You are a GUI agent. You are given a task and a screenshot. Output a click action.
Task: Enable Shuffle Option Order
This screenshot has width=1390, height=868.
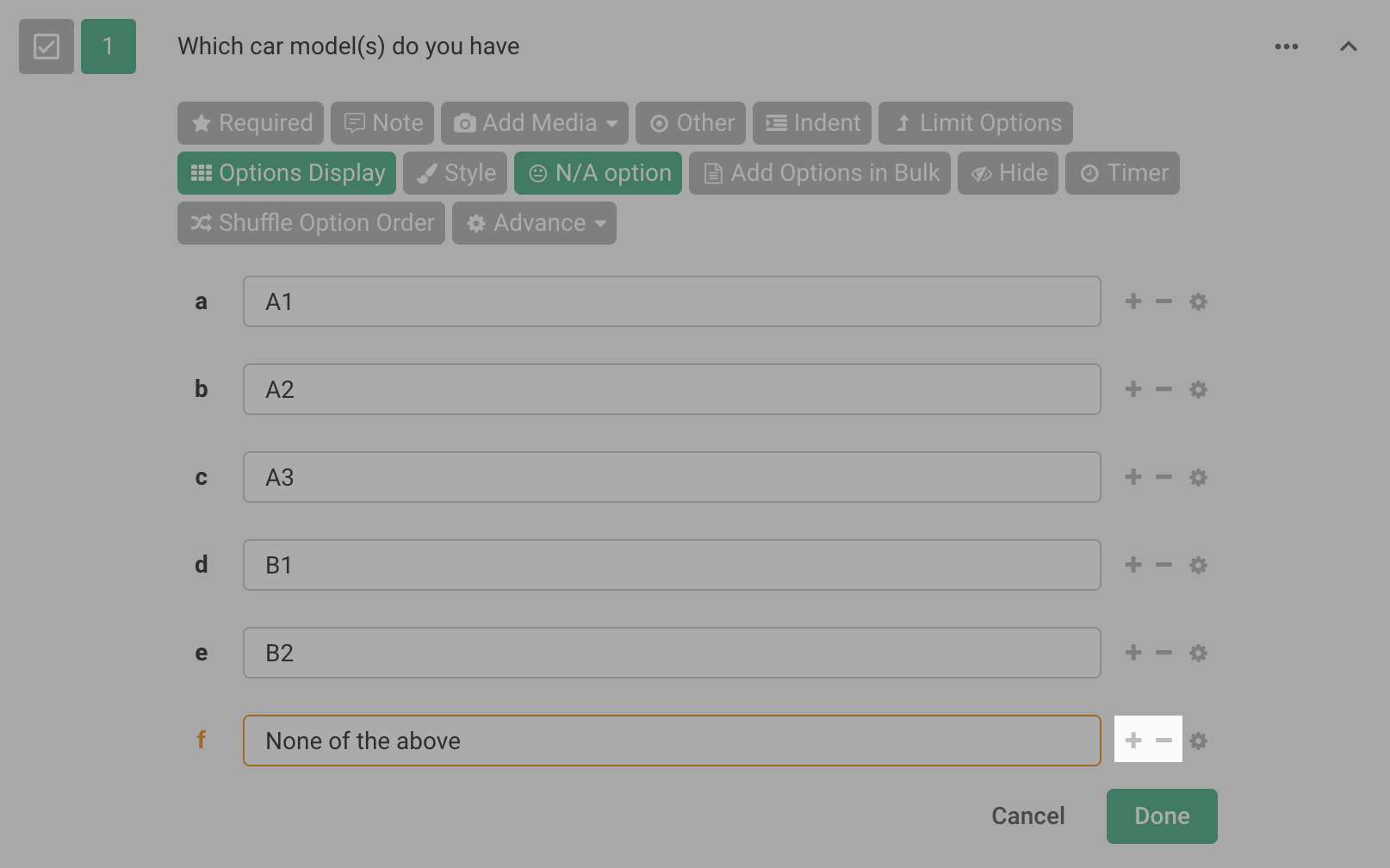point(311,223)
